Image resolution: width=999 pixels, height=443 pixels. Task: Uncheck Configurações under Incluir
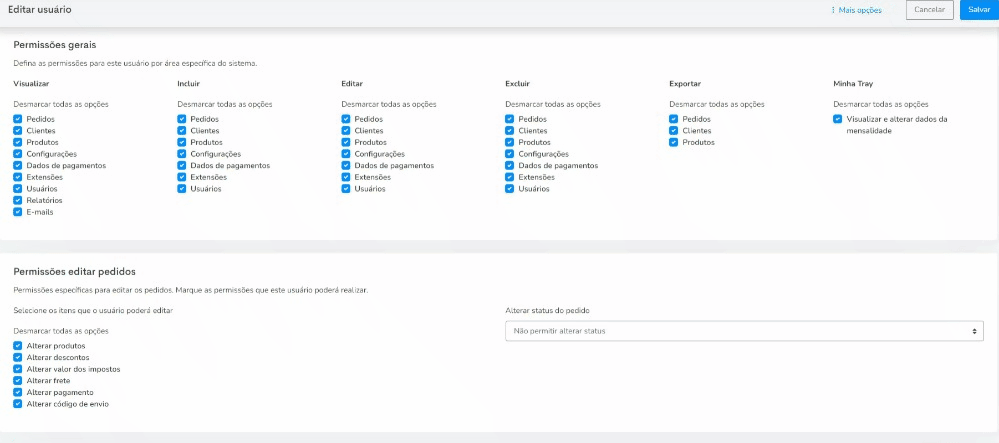[x=182, y=154]
